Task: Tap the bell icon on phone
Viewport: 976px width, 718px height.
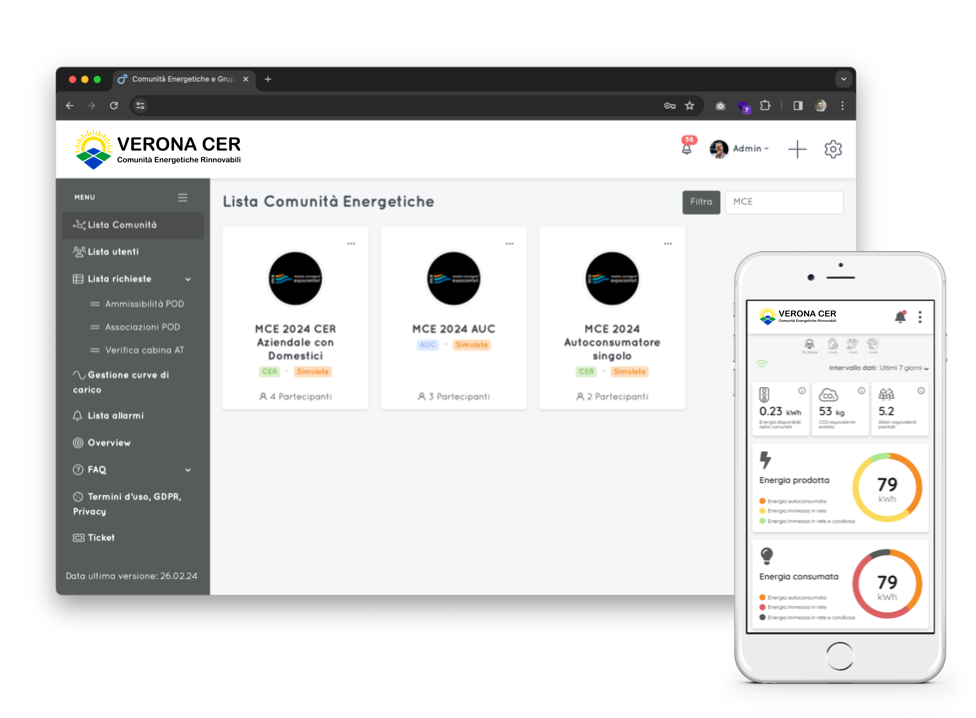Action: click(900, 317)
